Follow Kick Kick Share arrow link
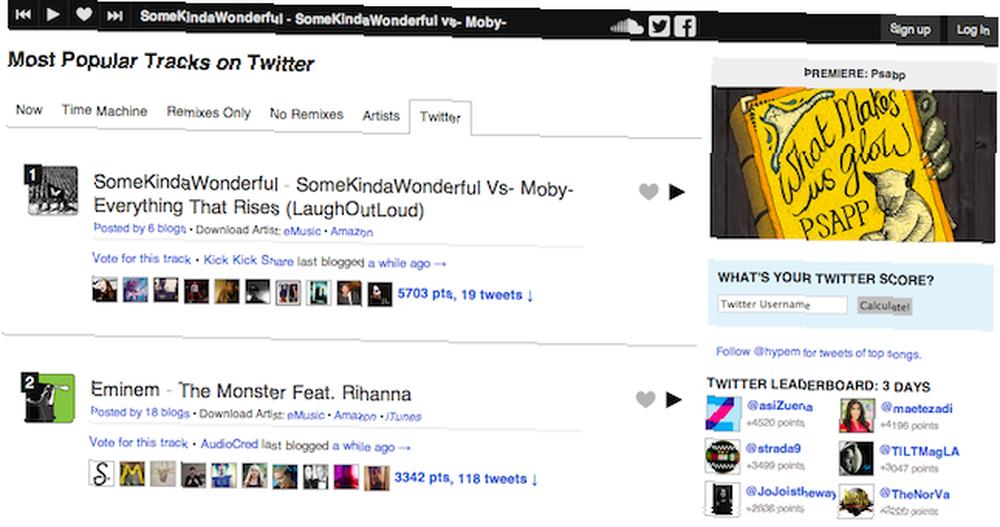The height and width of the screenshot is (527, 1000). pos(406,264)
